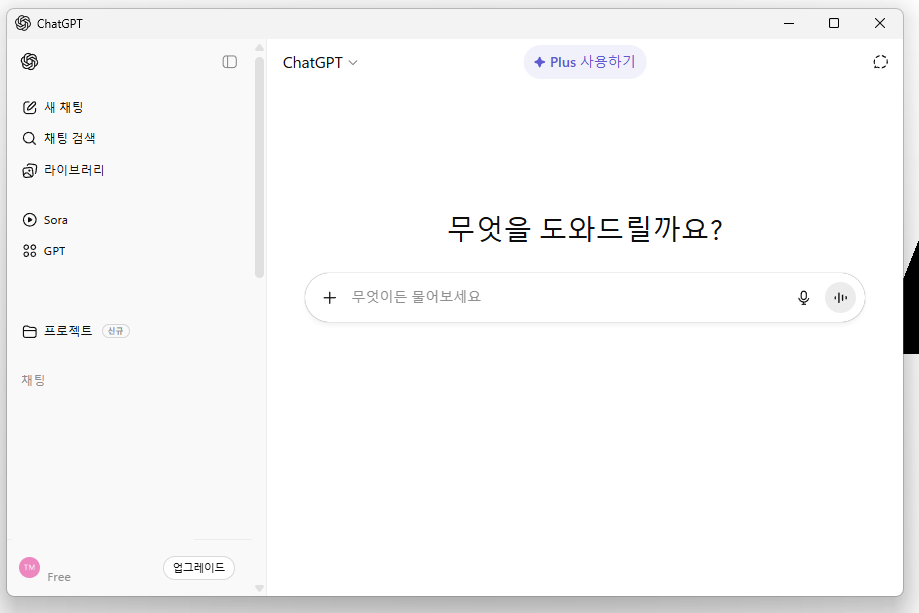The image size is (919, 613).
Task: Click the 채팅 section heading
Action: [x=33, y=380]
